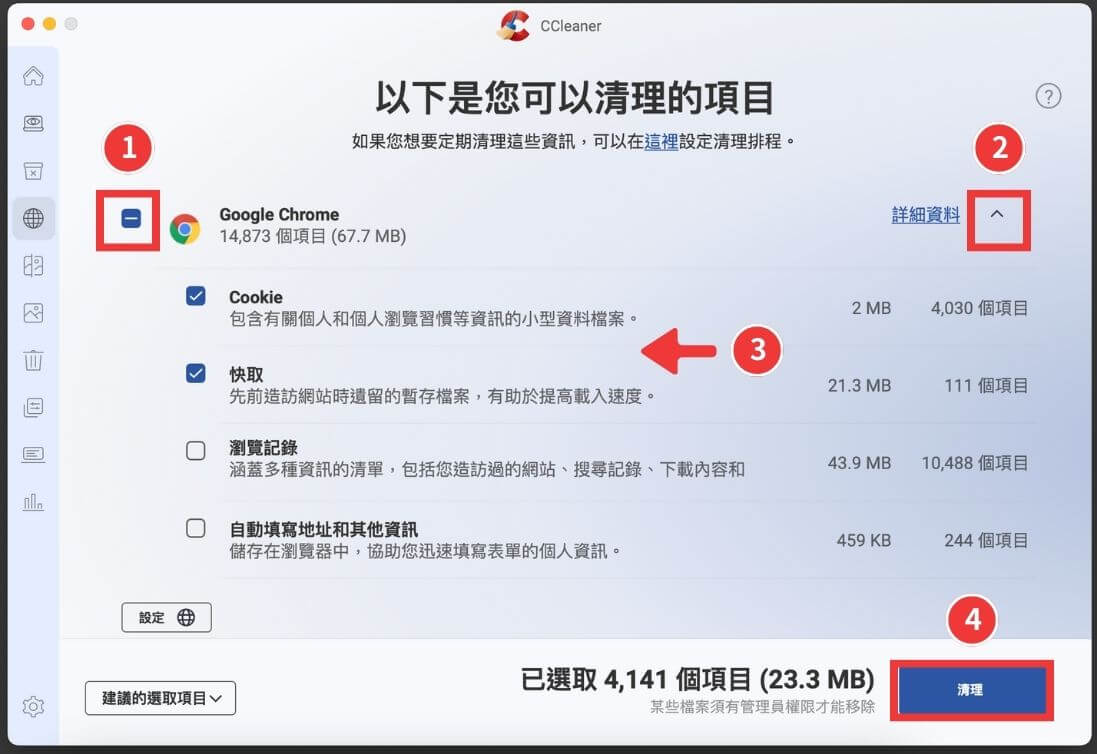This screenshot has height=754, width=1097.
Task: Click the 244 個項目 count
Action: coord(986,541)
